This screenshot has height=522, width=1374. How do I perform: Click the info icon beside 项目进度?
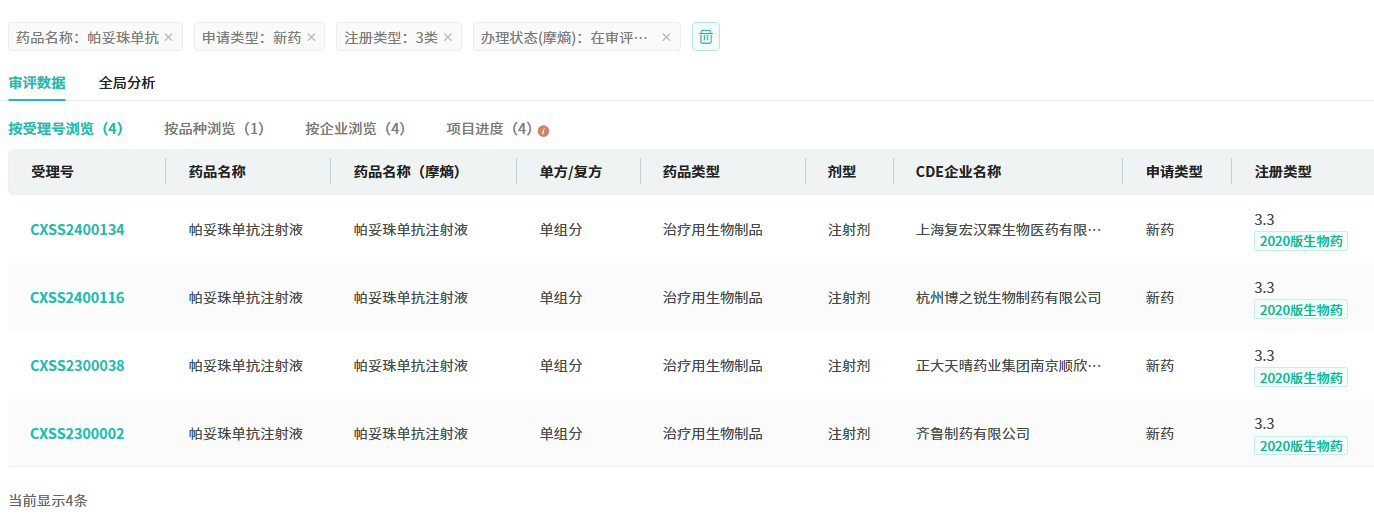point(544,131)
